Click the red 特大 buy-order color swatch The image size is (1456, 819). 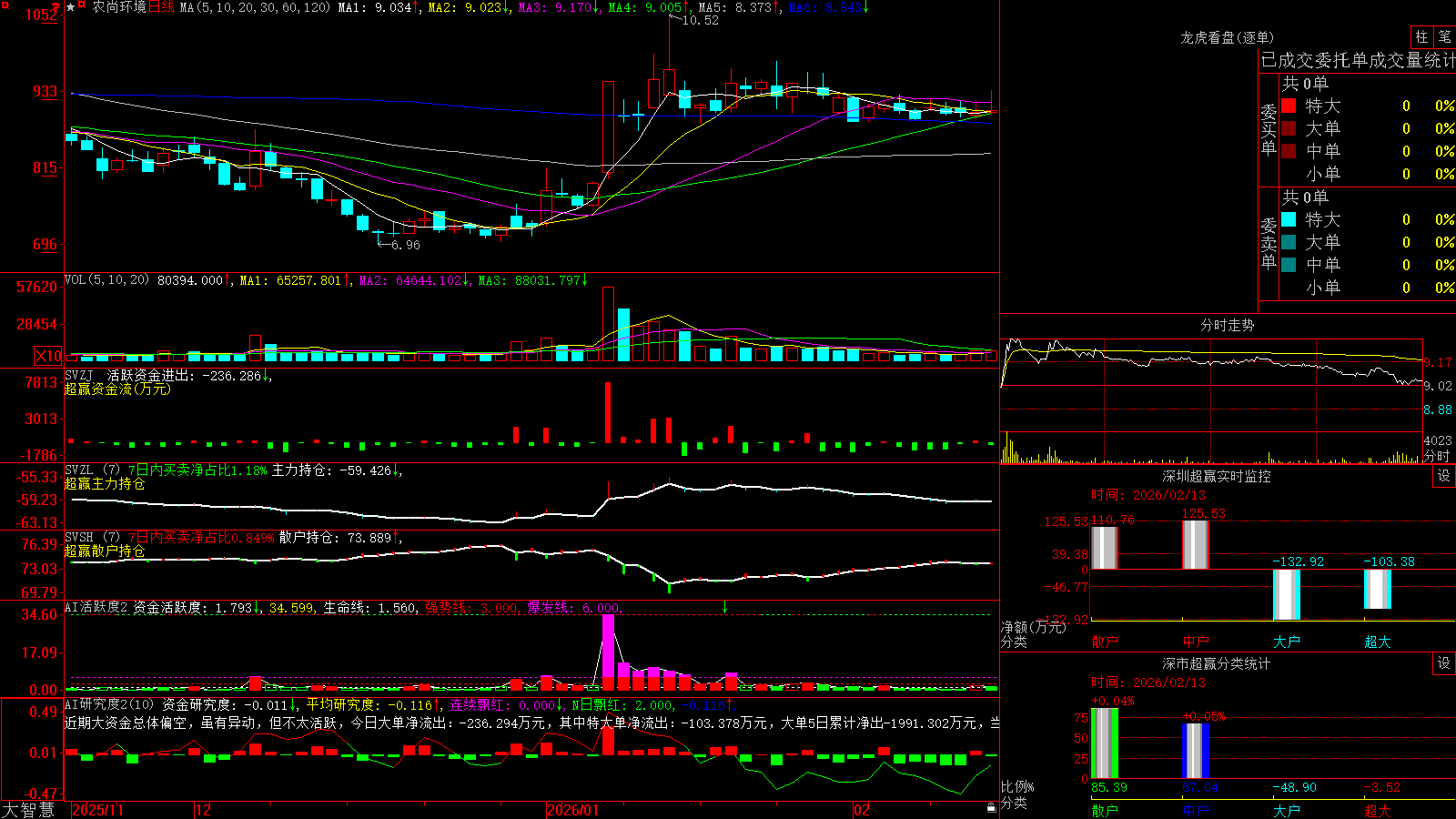point(1289,106)
